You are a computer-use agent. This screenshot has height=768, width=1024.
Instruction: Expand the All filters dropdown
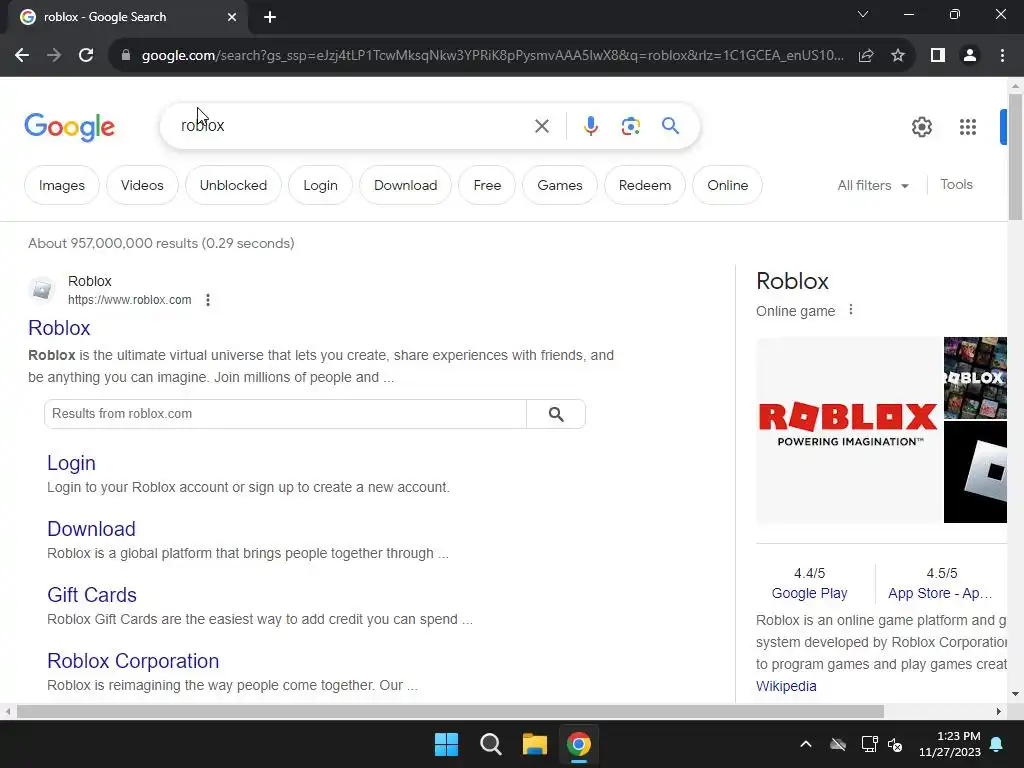pos(873,185)
